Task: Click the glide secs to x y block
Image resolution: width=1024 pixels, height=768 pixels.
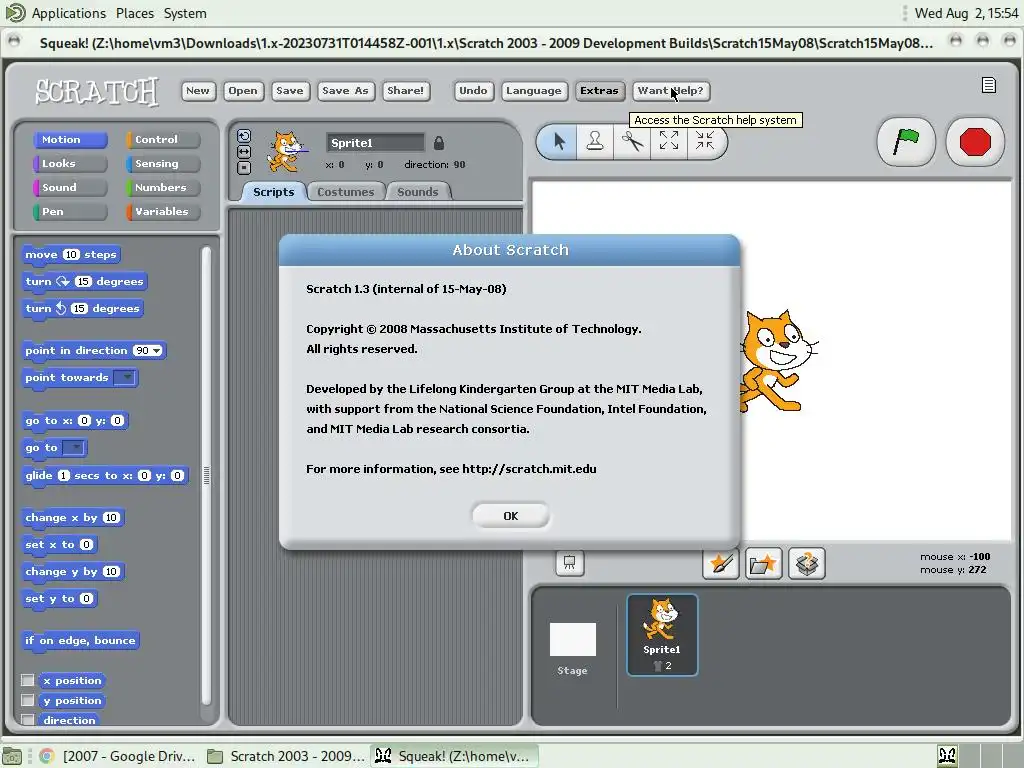Action: tap(105, 475)
